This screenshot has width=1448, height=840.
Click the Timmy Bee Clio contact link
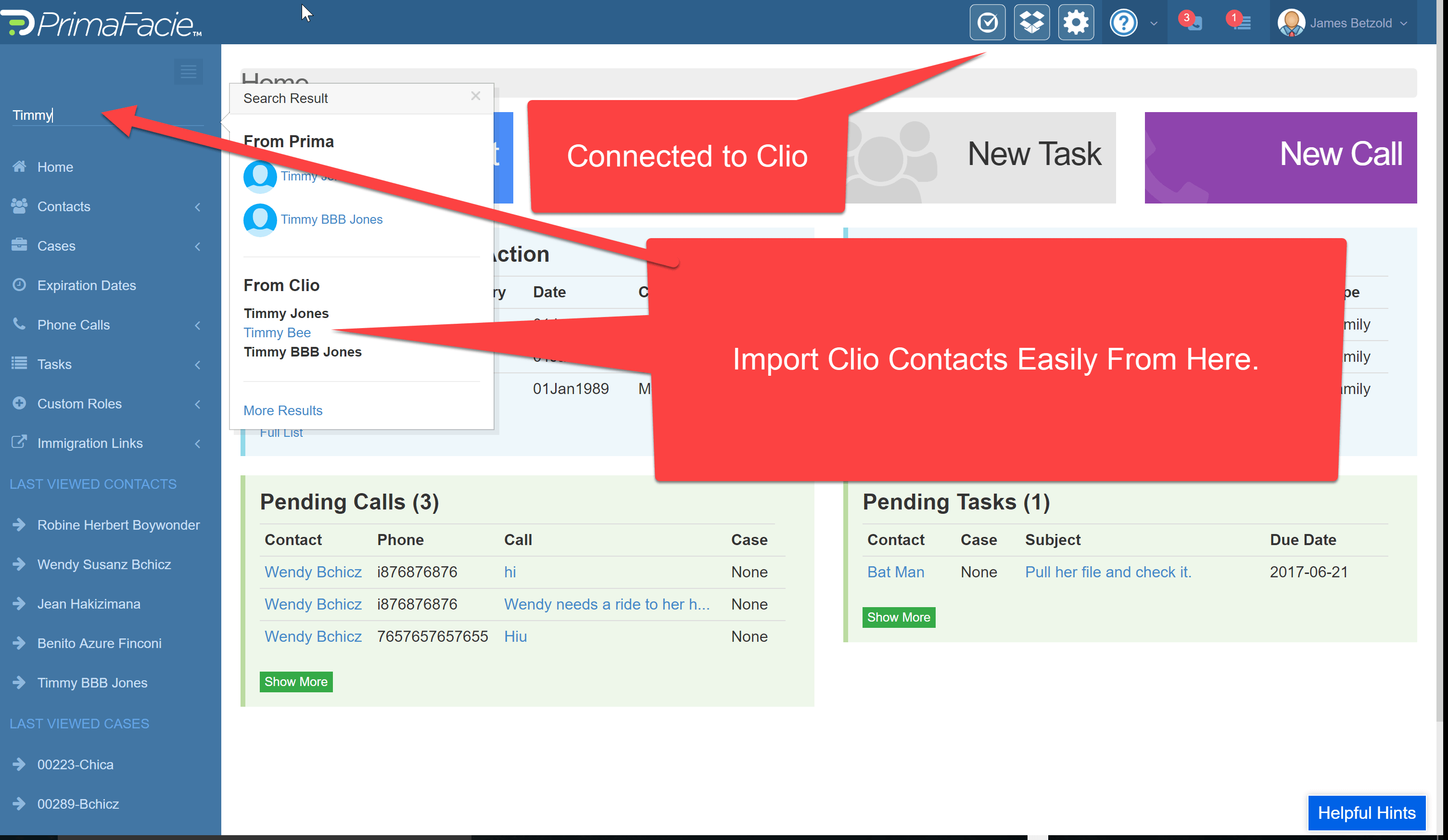pos(277,332)
